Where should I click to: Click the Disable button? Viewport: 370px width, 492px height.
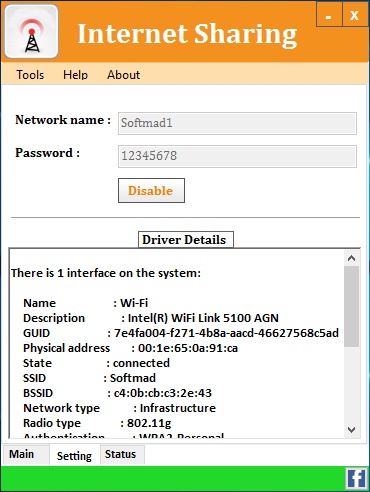[x=151, y=191]
